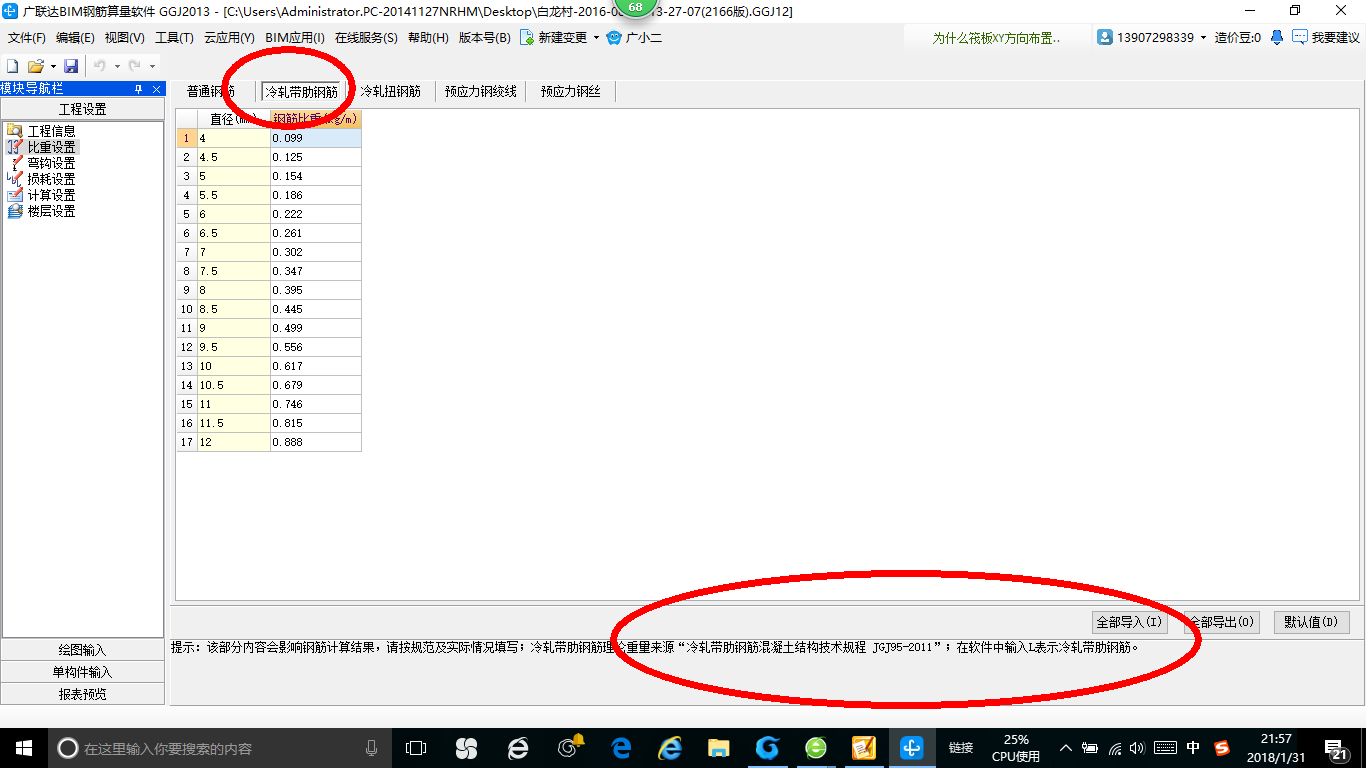Open the notification bell icon

[x=1277, y=37]
